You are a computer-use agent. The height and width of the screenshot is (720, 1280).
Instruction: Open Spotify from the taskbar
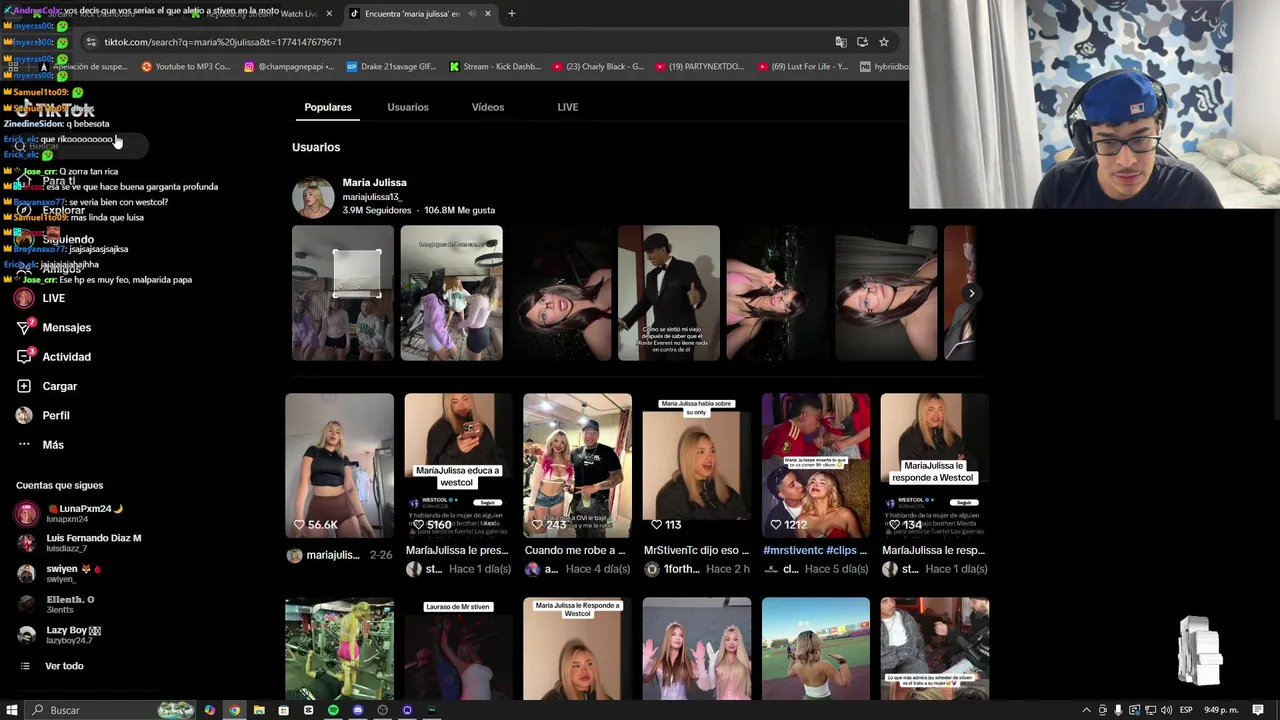(x=333, y=710)
